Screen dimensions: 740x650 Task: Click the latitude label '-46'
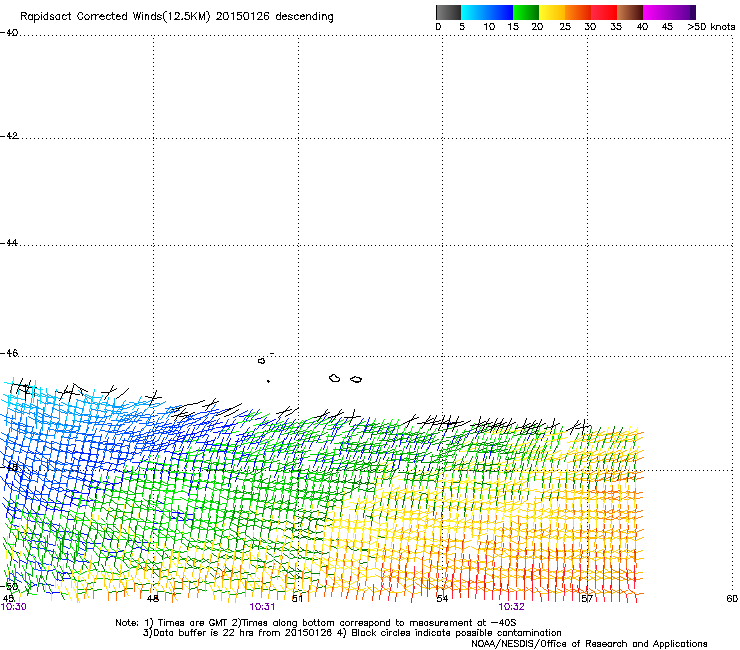(9, 353)
